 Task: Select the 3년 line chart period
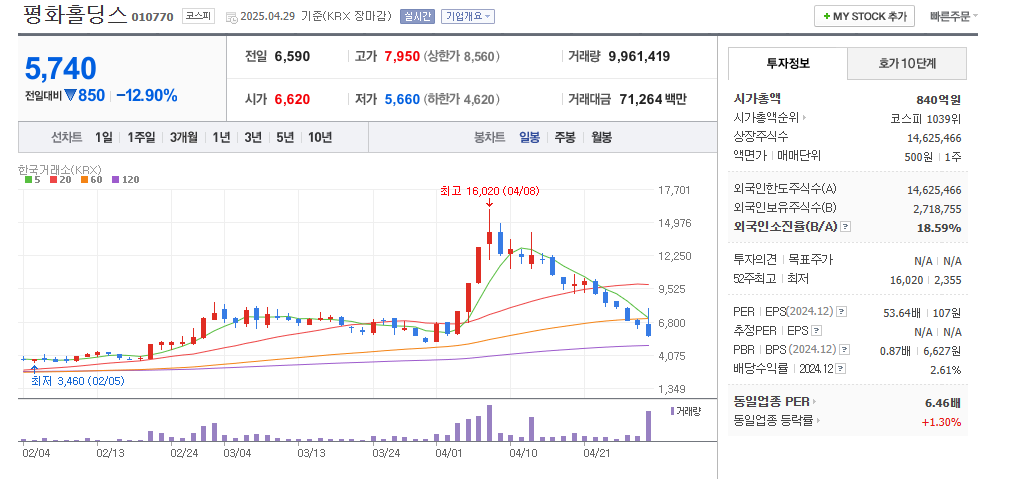(253, 137)
